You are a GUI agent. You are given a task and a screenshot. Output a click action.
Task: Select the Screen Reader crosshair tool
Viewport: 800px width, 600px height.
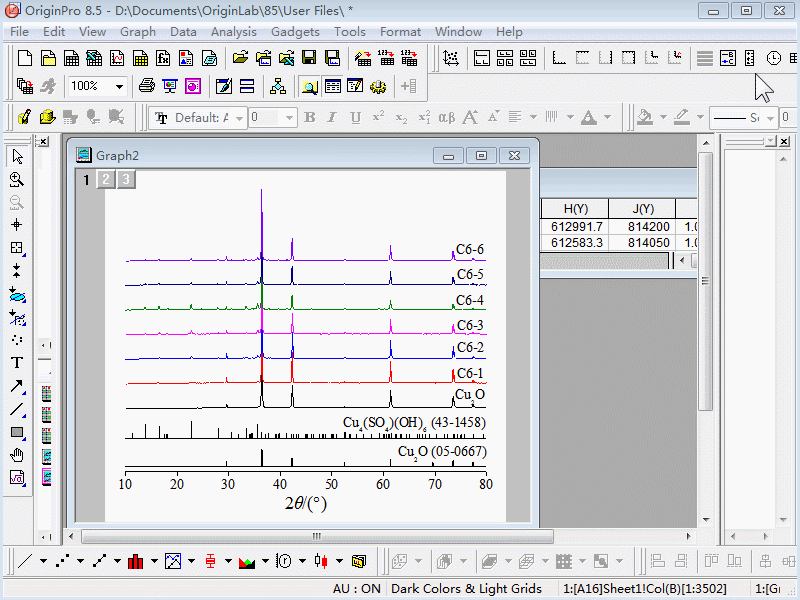click(17, 225)
